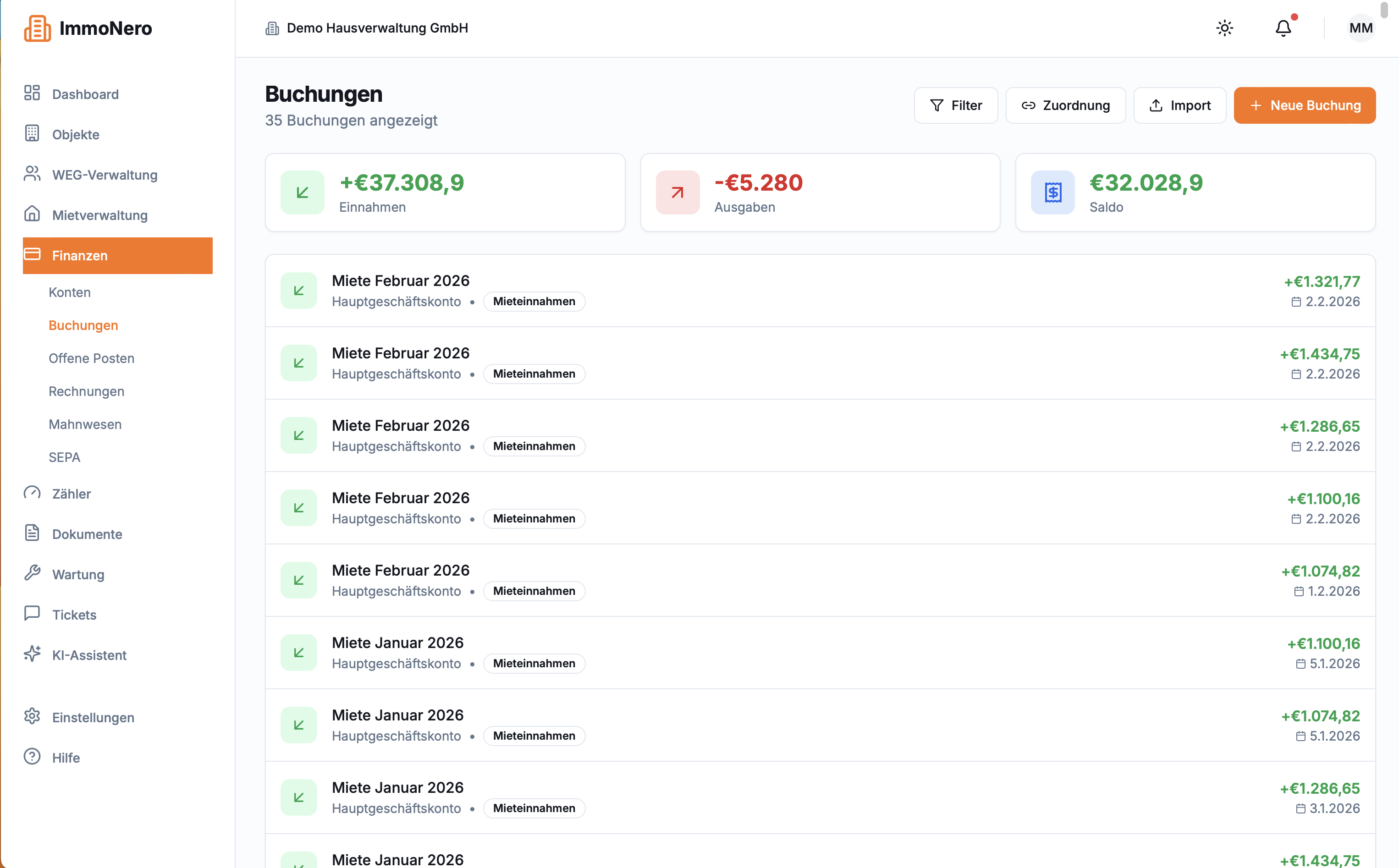This screenshot has height=868, width=1399.
Task: Click income icon of +€1.434,75 February booking
Action: pos(298,363)
